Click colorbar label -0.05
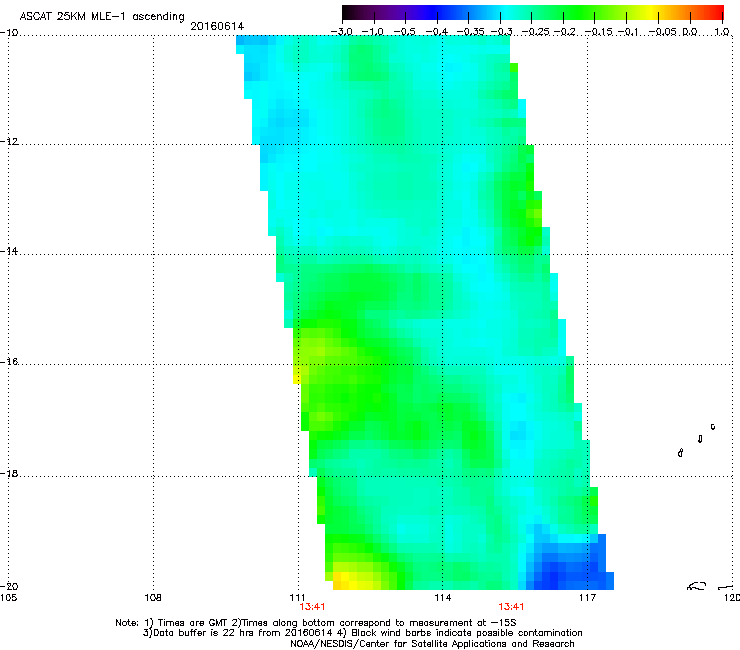This screenshot has height=650, width=740. point(663,32)
